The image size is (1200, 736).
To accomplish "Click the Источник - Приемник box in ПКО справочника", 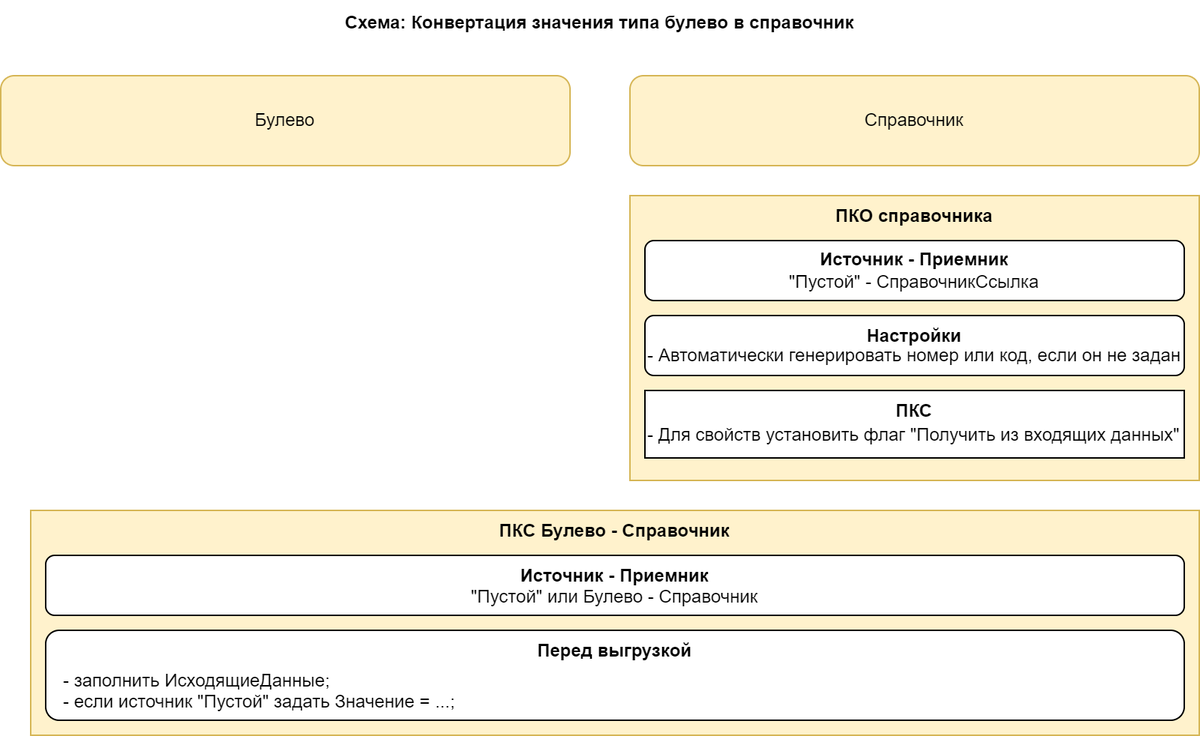I will (x=913, y=269).
